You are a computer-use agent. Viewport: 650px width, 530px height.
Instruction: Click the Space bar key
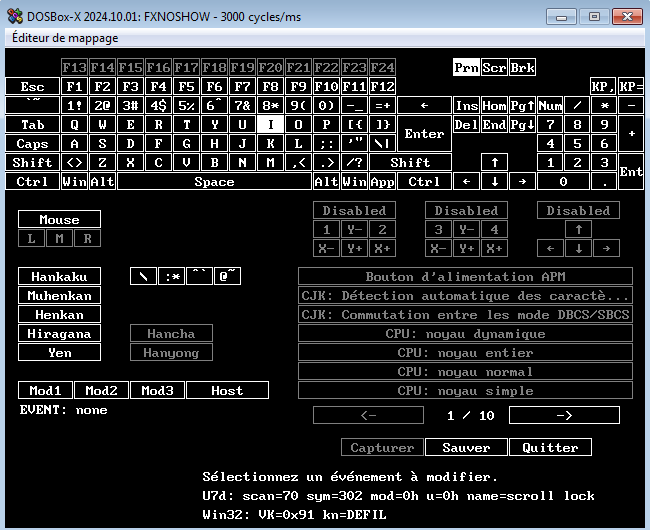(214, 182)
